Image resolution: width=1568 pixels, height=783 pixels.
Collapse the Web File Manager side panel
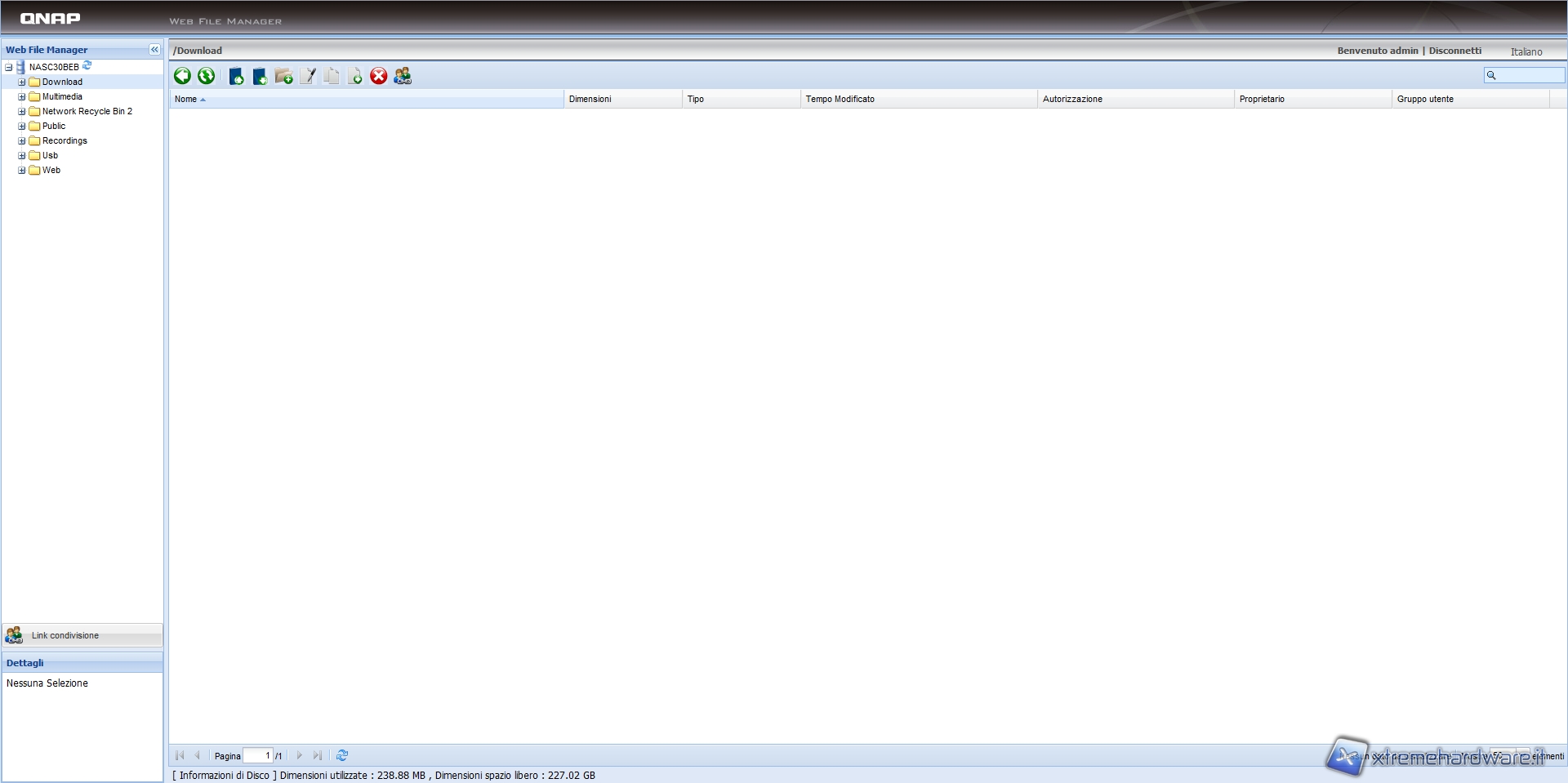click(x=154, y=50)
